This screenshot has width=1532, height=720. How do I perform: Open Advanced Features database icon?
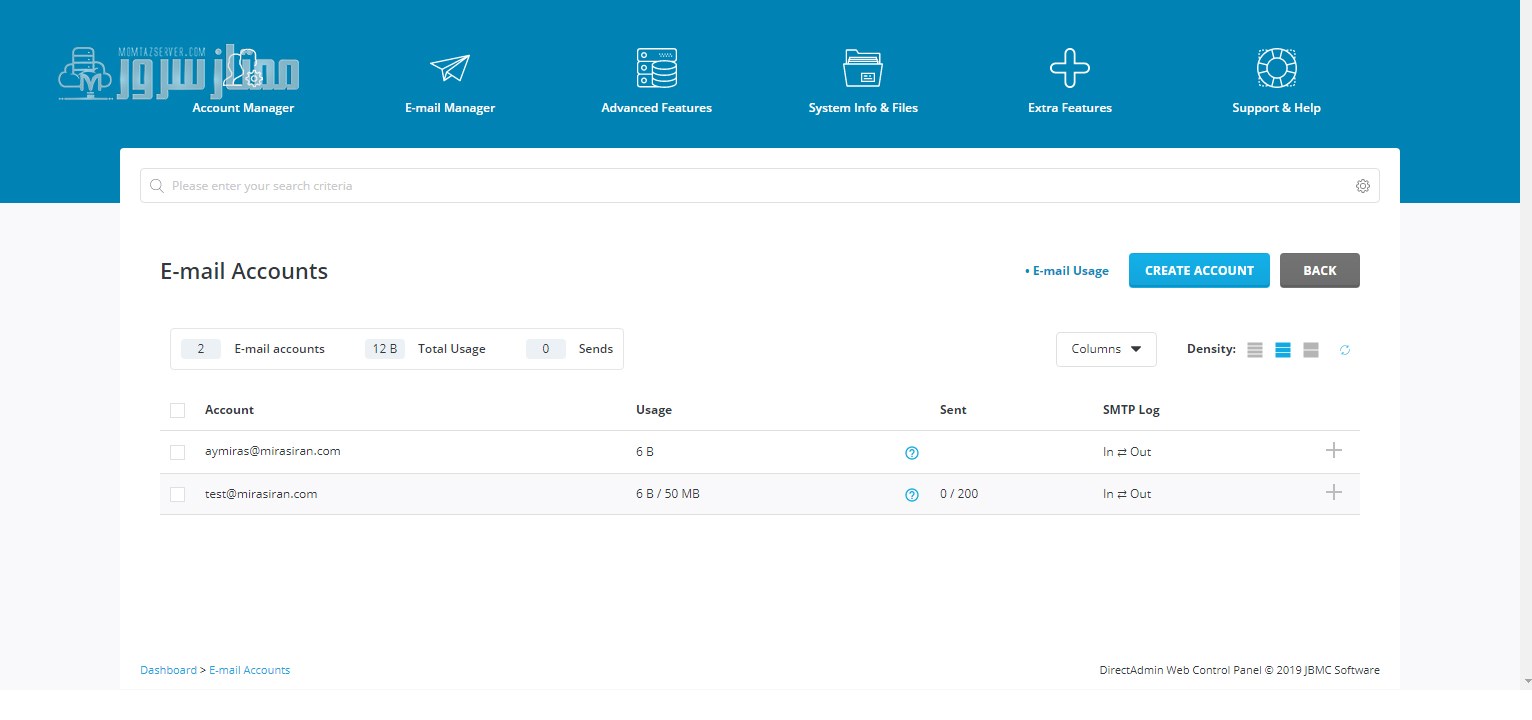click(x=657, y=68)
